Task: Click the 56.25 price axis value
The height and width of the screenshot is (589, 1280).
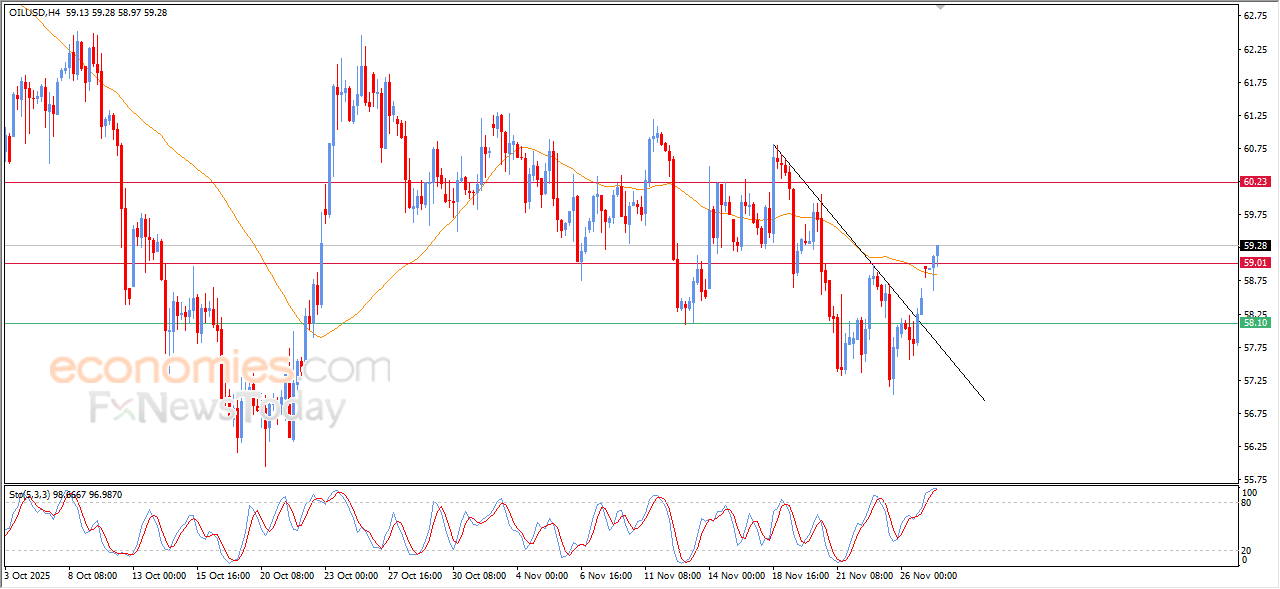Action: coord(1256,447)
